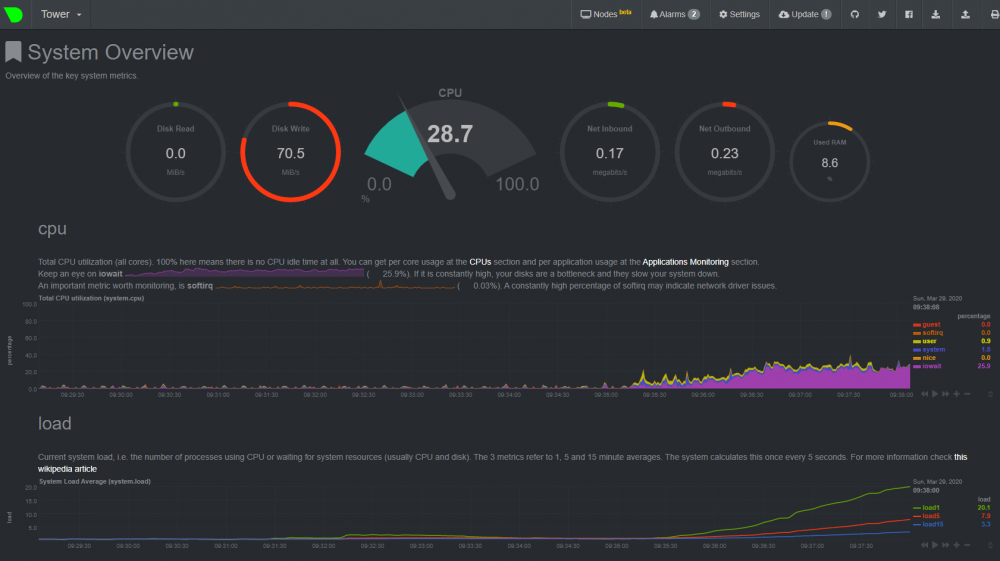
Task: Click the CPU gauge needle chart
Action: coord(450,148)
